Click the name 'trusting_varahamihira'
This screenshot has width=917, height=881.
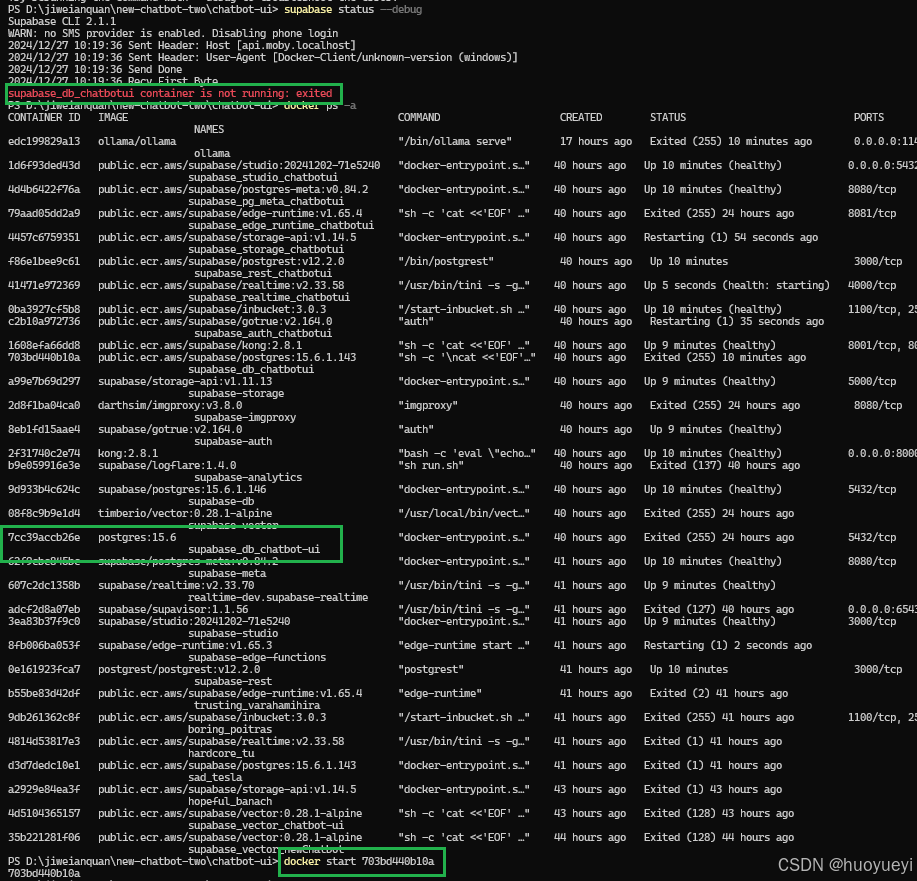257,706
